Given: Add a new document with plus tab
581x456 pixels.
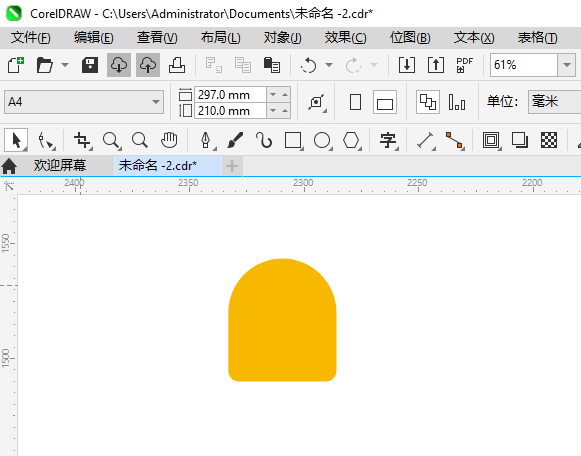Looking at the screenshot, I should (232, 166).
